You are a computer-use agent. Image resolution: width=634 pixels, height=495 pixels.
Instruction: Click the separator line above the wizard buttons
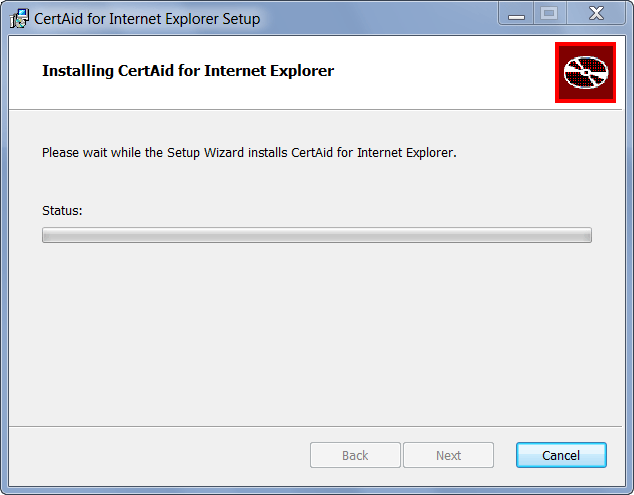pos(316,426)
